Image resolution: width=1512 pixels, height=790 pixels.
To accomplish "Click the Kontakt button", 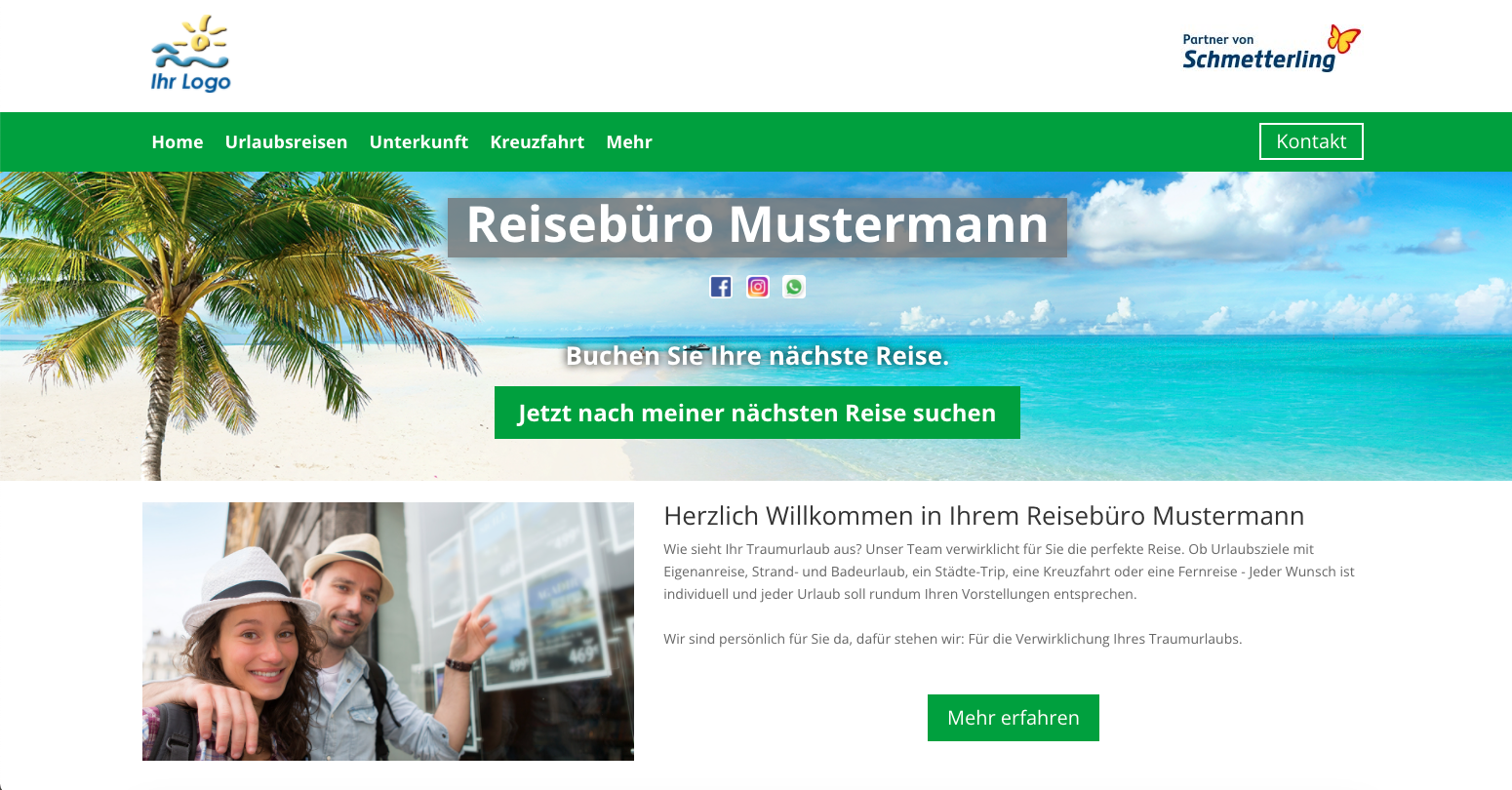I will coord(1311,141).
